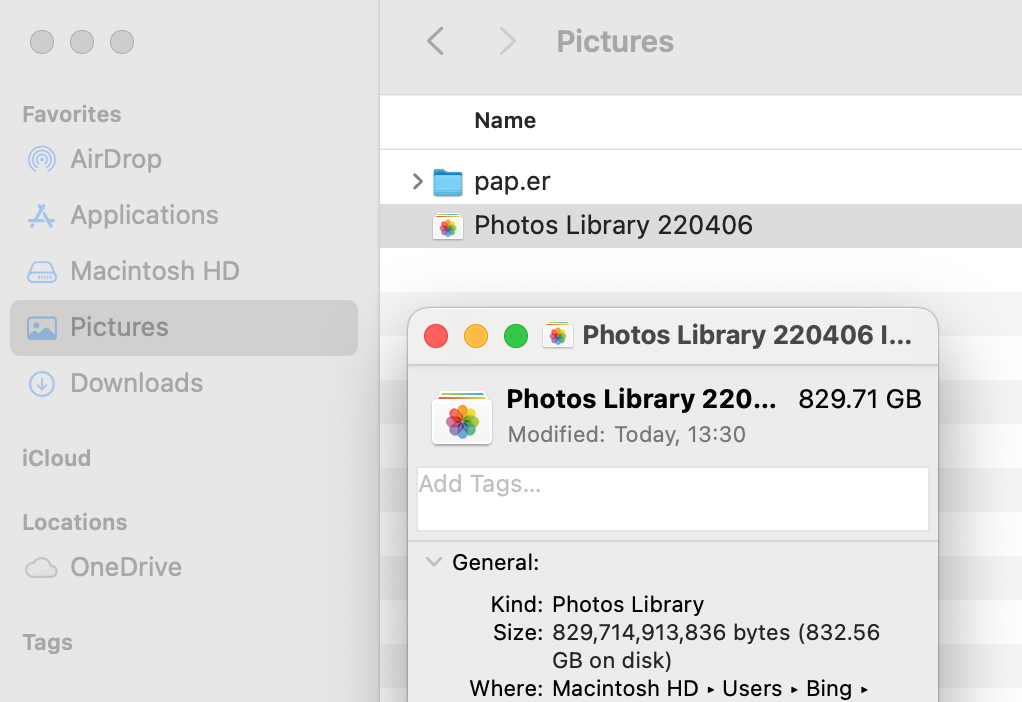1022x702 pixels.
Task: Select the Photos Library 220406 file name
Action: pyautogui.click(x=613, y=226)
